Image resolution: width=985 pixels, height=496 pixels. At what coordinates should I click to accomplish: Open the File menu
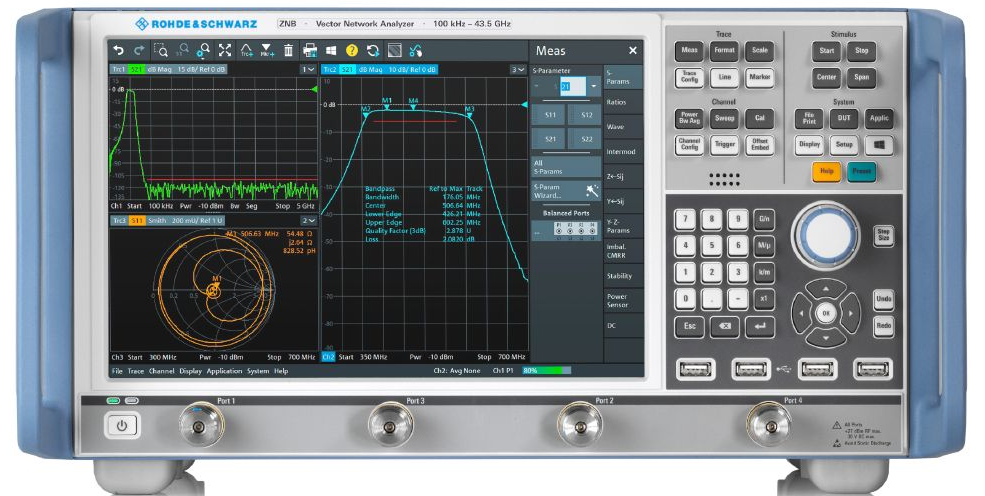(x=117, y=371)
